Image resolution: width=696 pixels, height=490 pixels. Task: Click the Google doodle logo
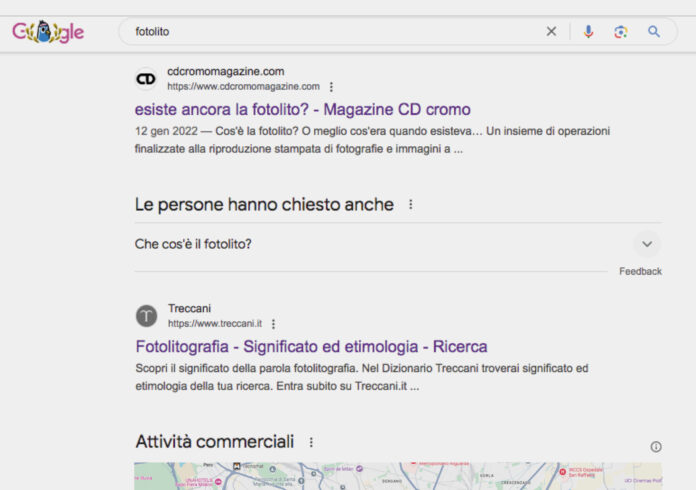[x=48, y=32]
